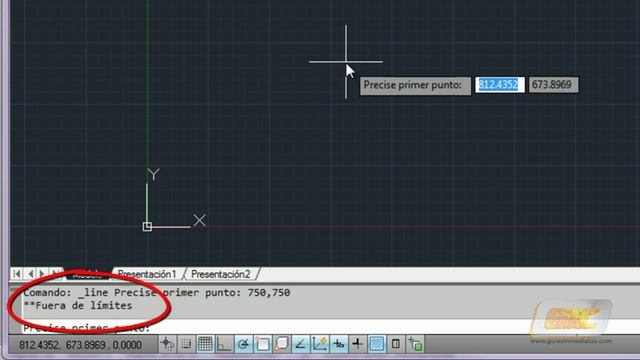
Task: Toggle Dynamic Input status bar icon
Action: [339, 344]
